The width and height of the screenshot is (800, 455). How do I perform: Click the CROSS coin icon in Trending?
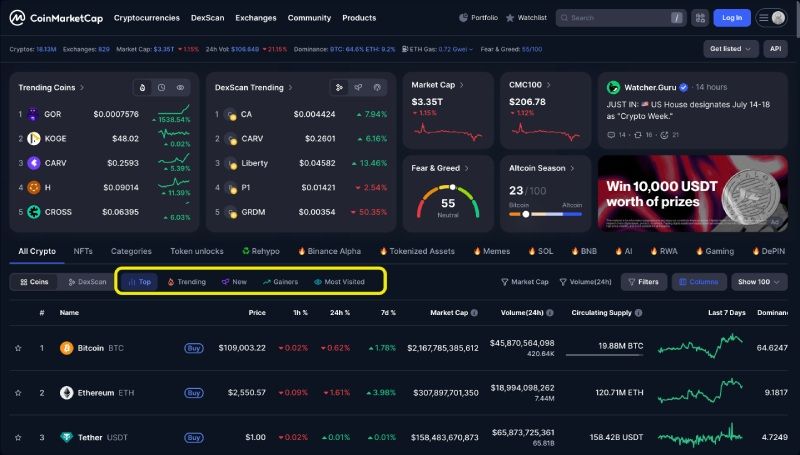[x=34, y=212]
